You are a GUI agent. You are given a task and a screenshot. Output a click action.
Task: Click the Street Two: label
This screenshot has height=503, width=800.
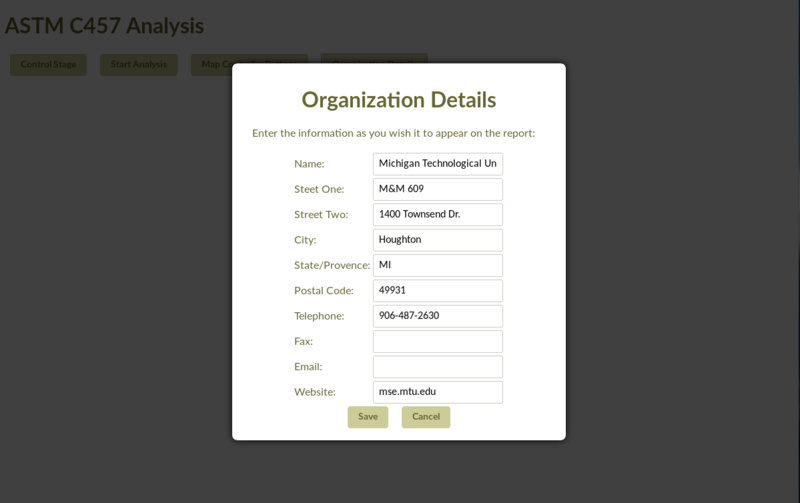point(321,215)
